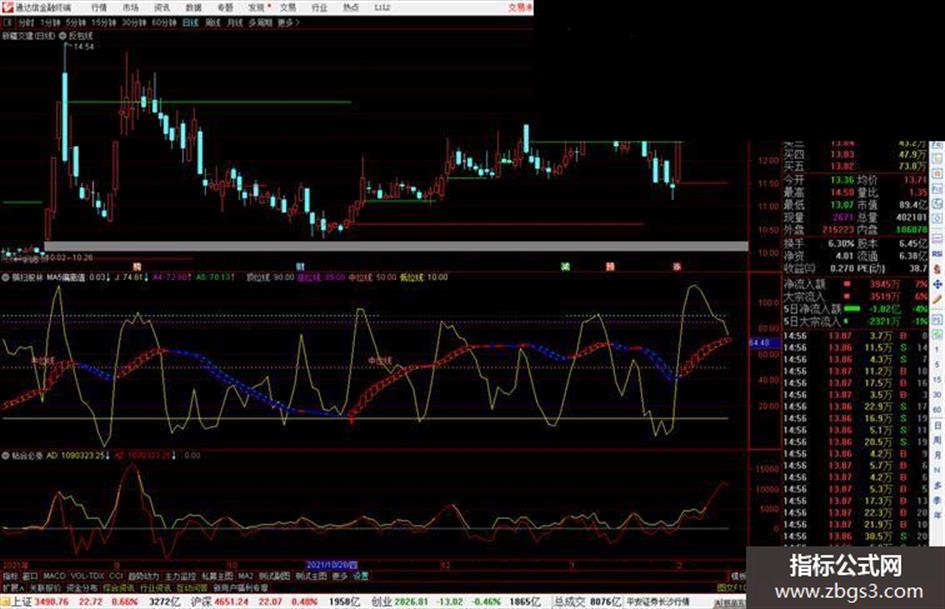Click the blue event badge under the price chart

pyautogui.click(x=300, y=267)
